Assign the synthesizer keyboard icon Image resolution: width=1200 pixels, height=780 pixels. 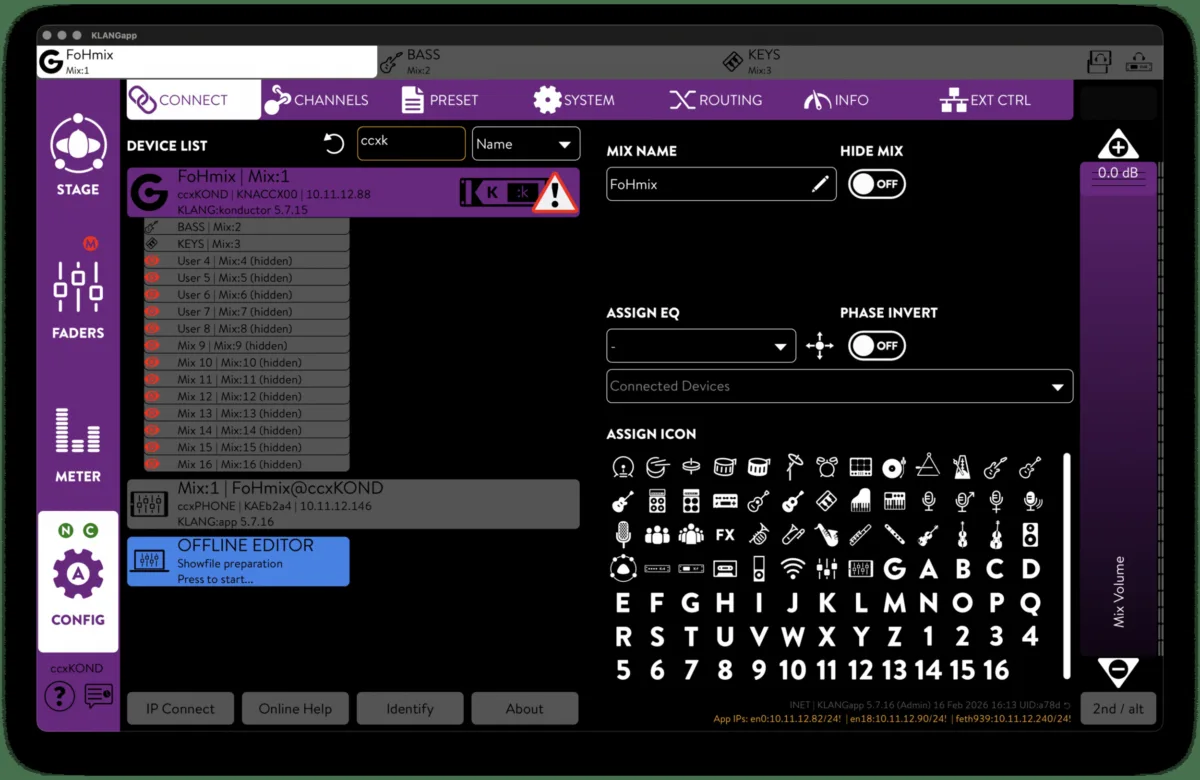[894, 501]
